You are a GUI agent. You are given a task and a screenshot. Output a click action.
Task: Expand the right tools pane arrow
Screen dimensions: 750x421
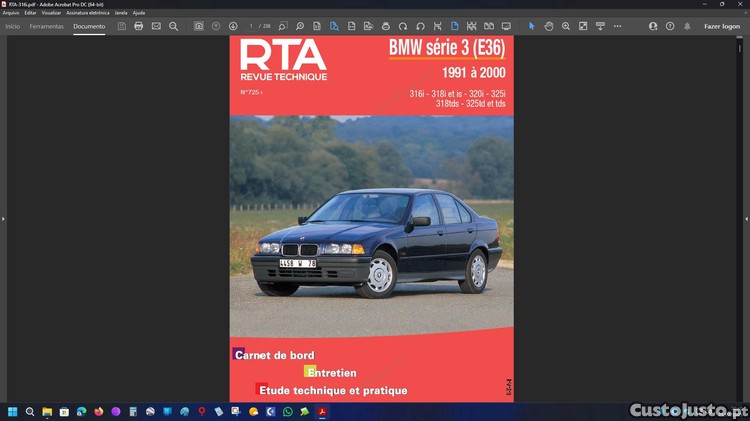pos(746,218)
